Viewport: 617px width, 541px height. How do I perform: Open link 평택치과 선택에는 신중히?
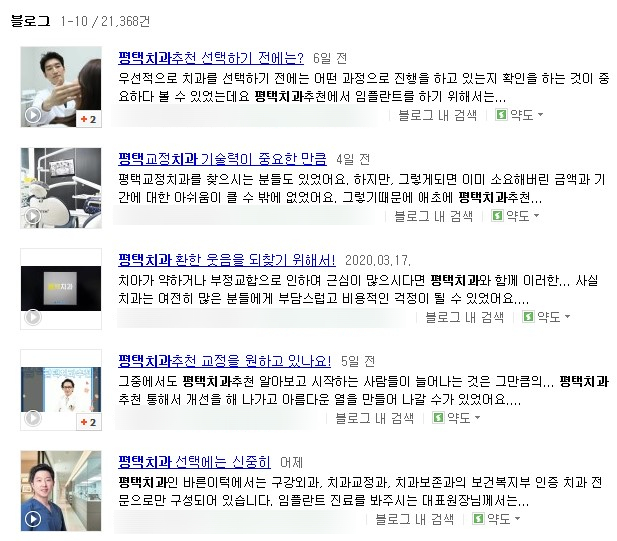point(194,462)
